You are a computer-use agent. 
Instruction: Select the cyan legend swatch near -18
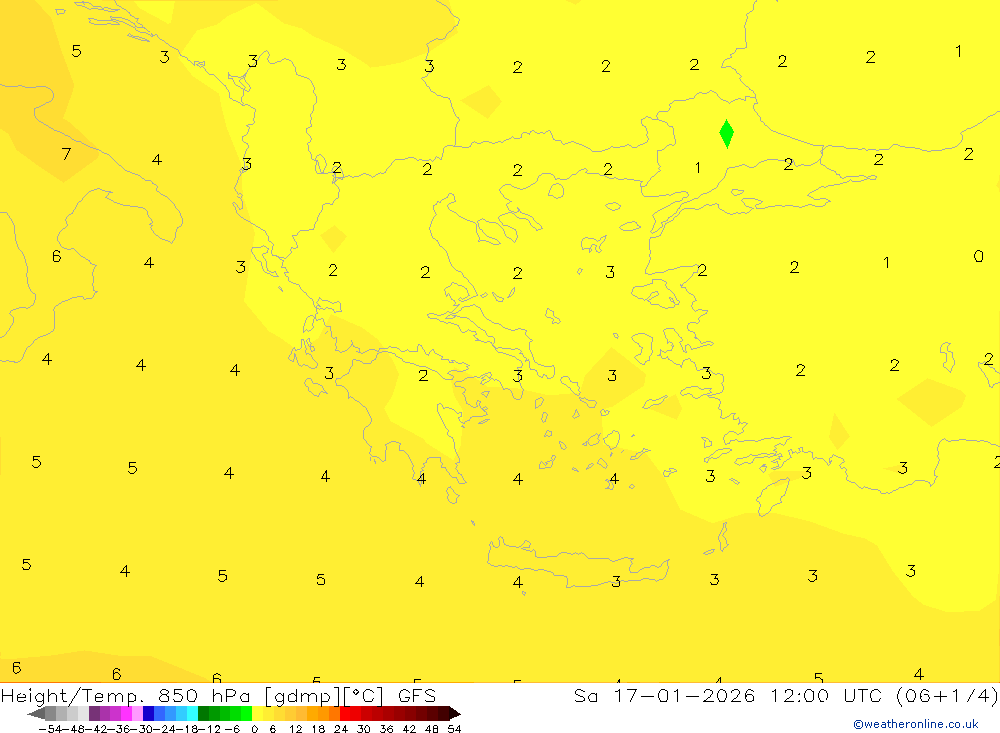pyautogui.click(x=192, y=713)
